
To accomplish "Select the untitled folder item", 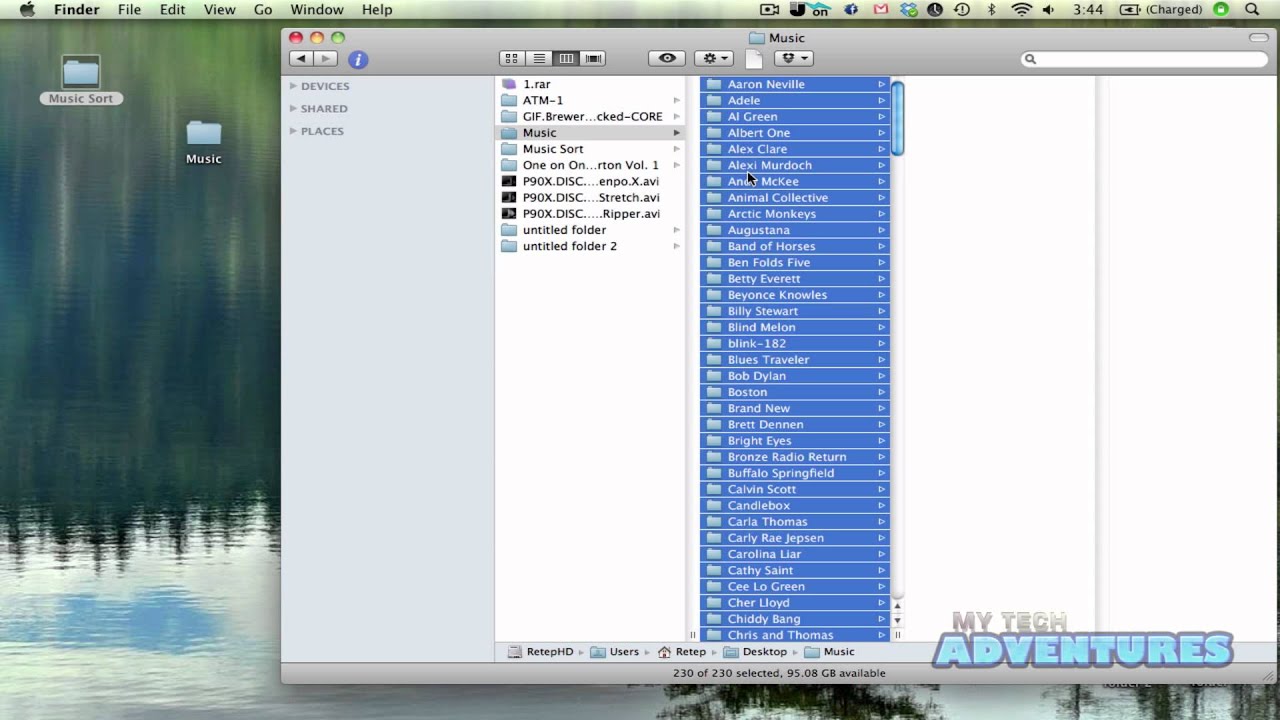I will tap(590, 230).
